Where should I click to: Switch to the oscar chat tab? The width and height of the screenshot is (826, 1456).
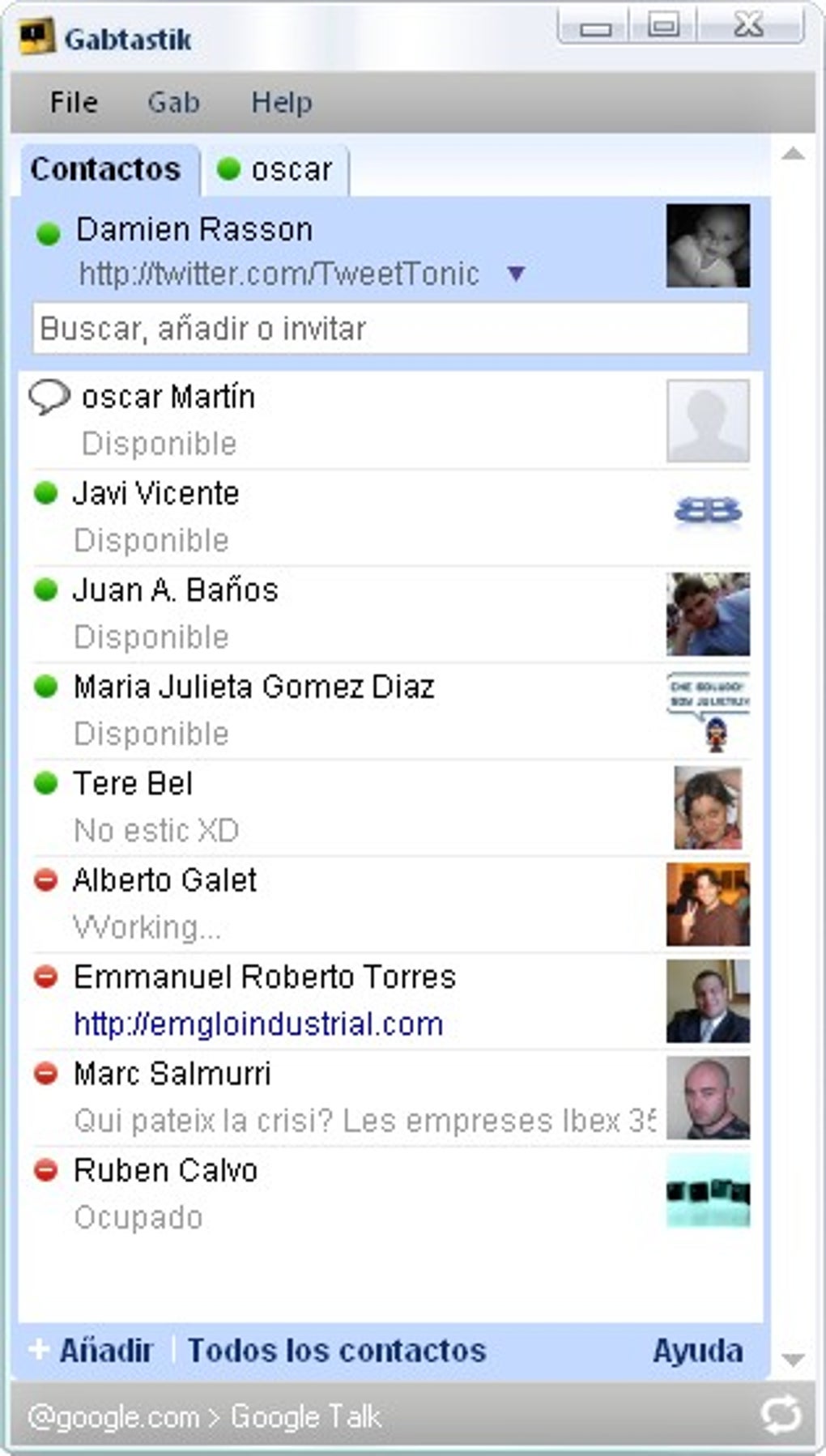(x=275, y=170)
